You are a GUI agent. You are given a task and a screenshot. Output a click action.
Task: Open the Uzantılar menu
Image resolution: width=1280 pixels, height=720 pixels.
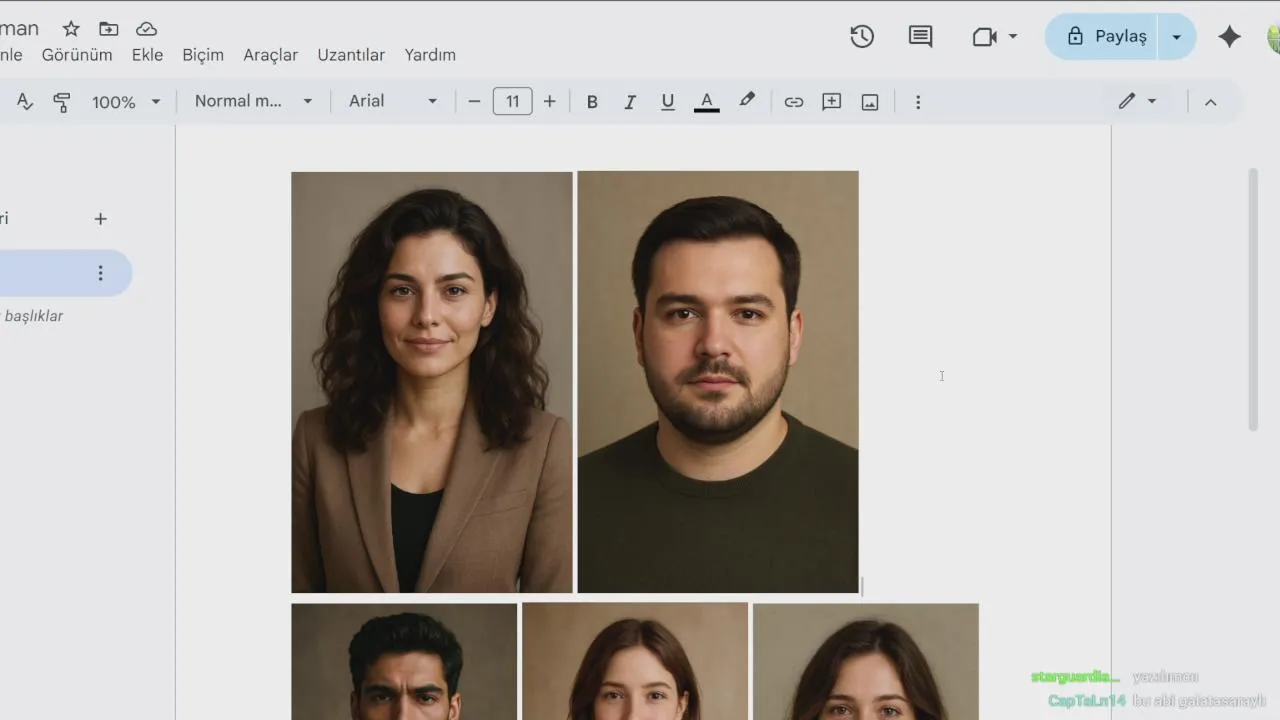pyautogui.click(x=351, y=55)
